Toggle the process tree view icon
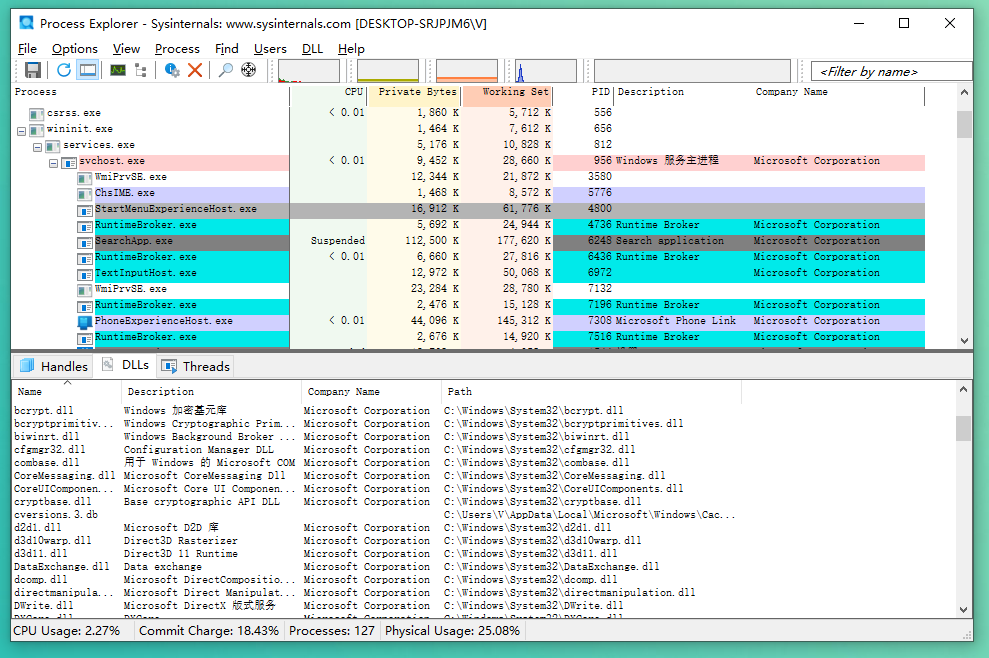Image resolution: width=989 pixels, height=658 pixels. coord(141,70)
